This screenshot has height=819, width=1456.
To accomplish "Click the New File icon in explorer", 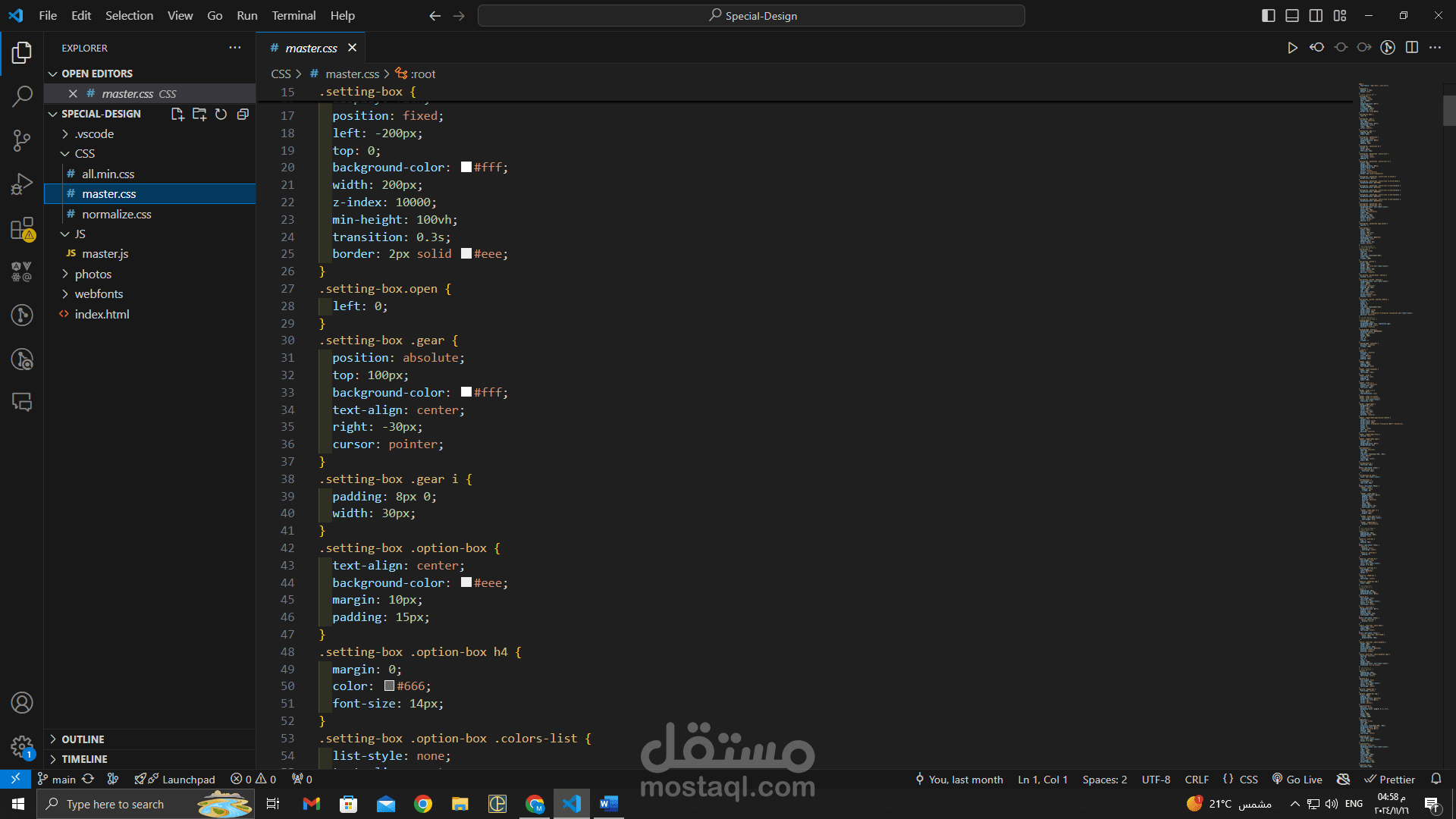I will pyautogui.click(x=177, y=114).
